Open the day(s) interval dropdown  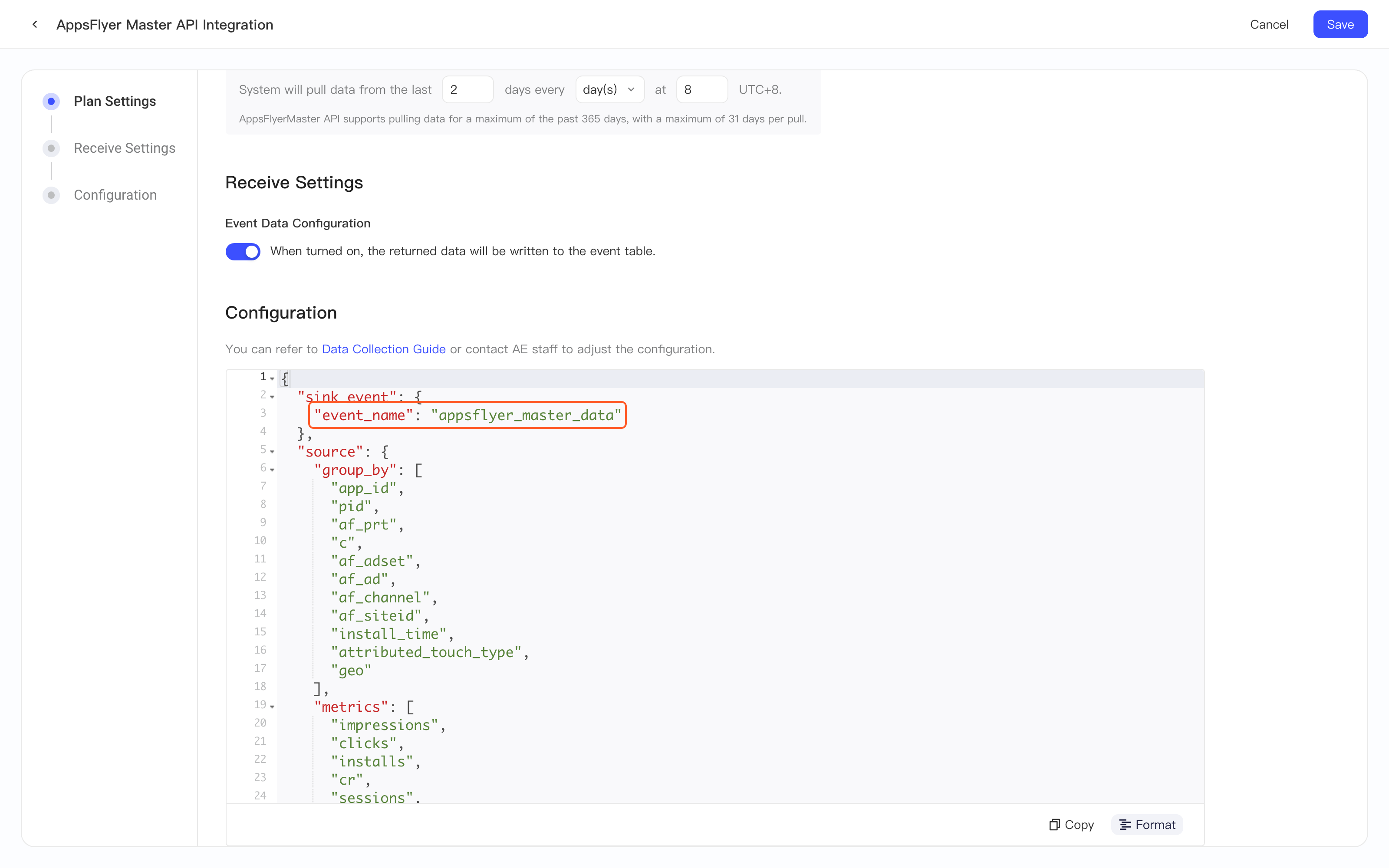(609, 89)
